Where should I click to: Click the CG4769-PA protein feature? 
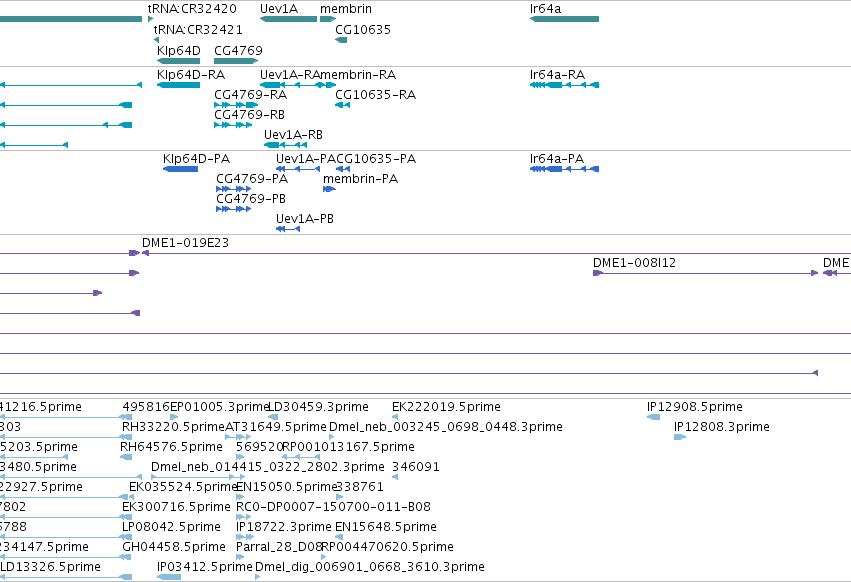pos(234,189)
